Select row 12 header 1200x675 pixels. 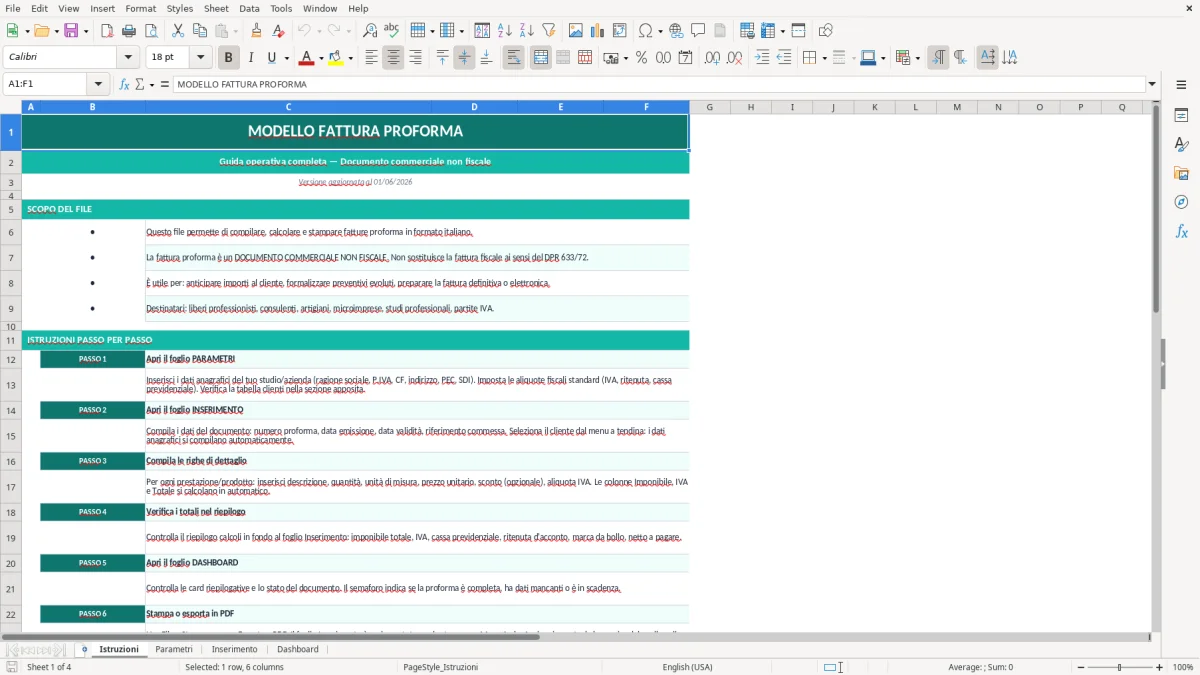(11, 359)
